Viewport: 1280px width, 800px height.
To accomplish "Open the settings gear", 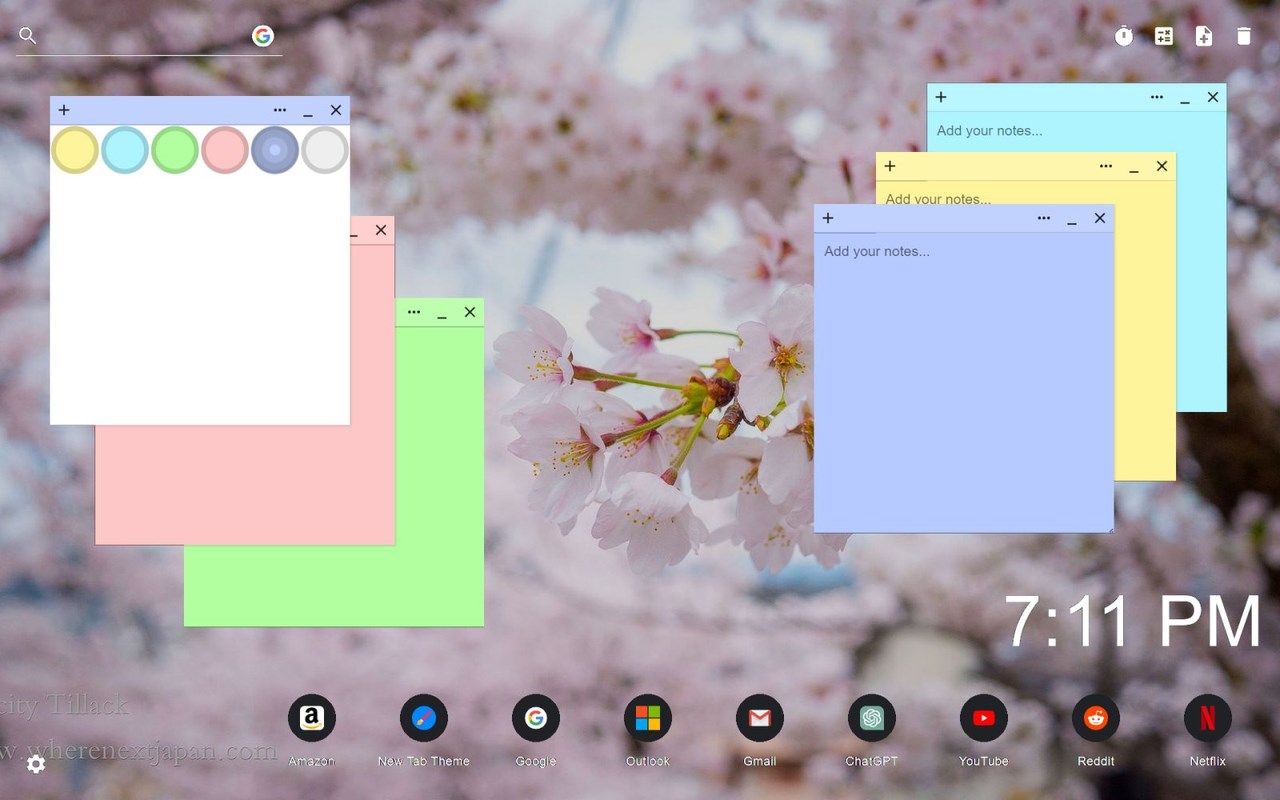I will (x=36, y=764).
